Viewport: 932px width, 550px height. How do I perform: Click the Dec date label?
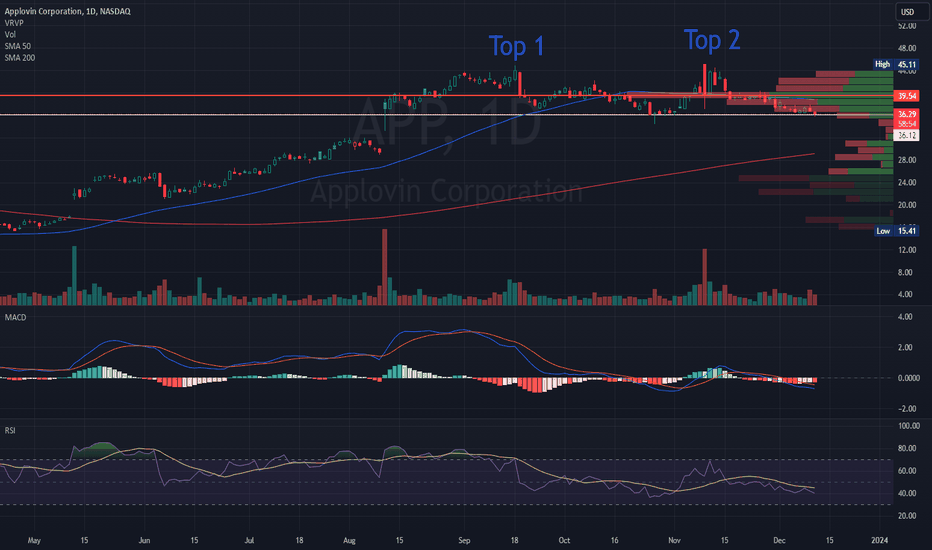click(x=779, y=540)
